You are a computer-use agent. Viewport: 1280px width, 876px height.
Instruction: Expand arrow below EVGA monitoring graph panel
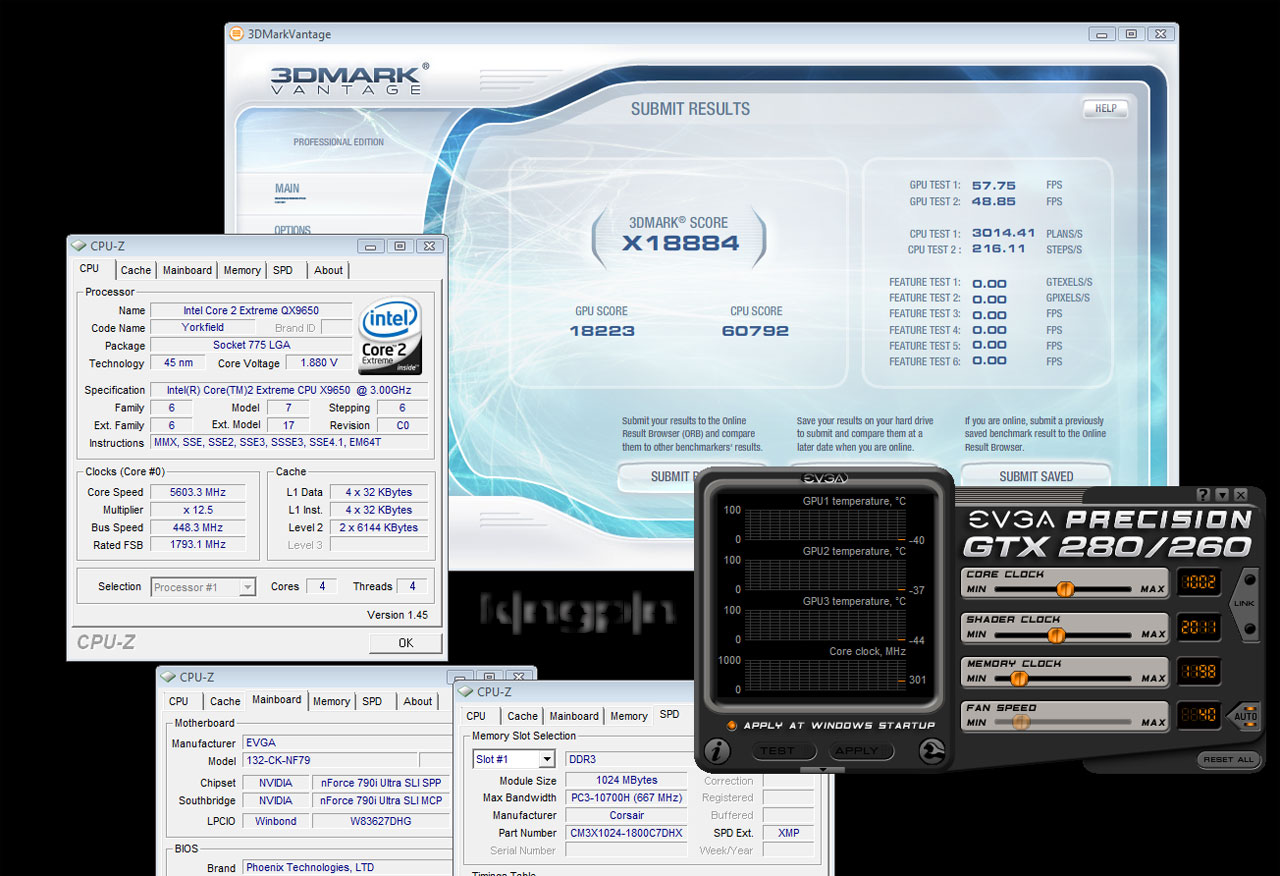point(822,770)
